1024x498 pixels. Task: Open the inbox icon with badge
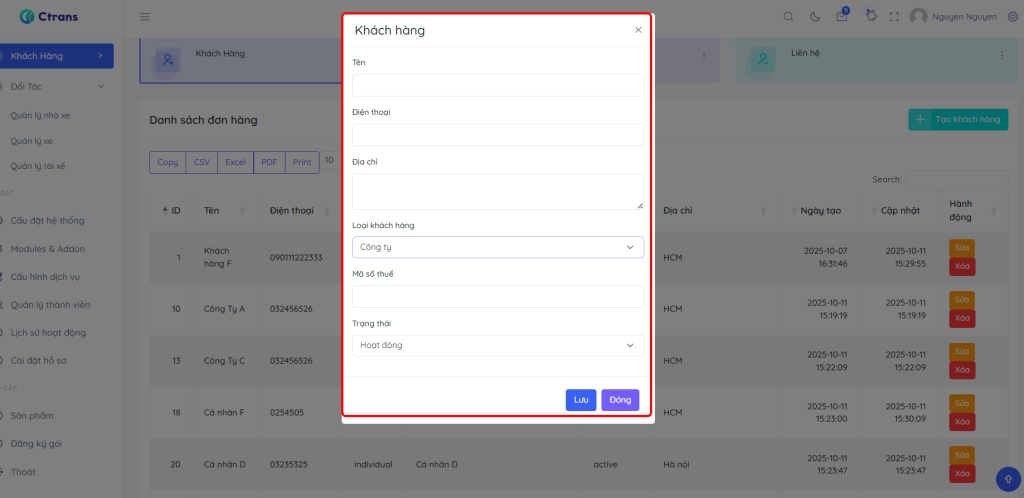point(842,17)
